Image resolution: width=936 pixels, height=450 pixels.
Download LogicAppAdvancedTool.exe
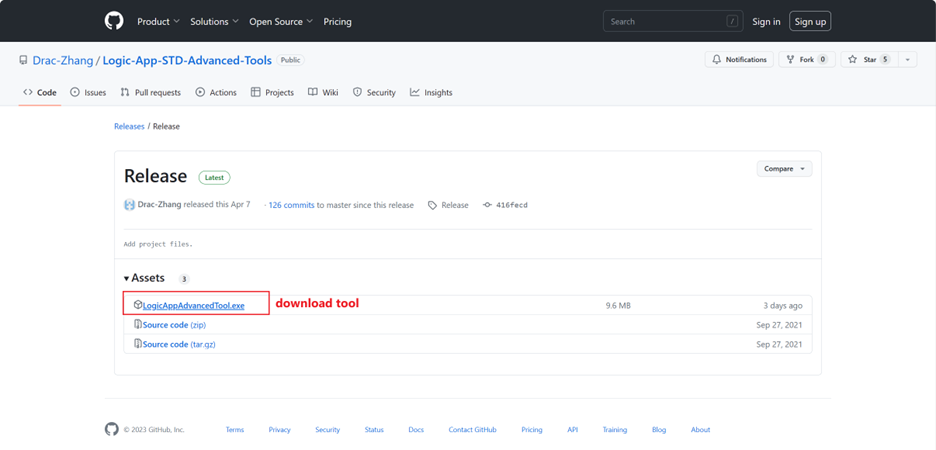click(x=193, y=306)
